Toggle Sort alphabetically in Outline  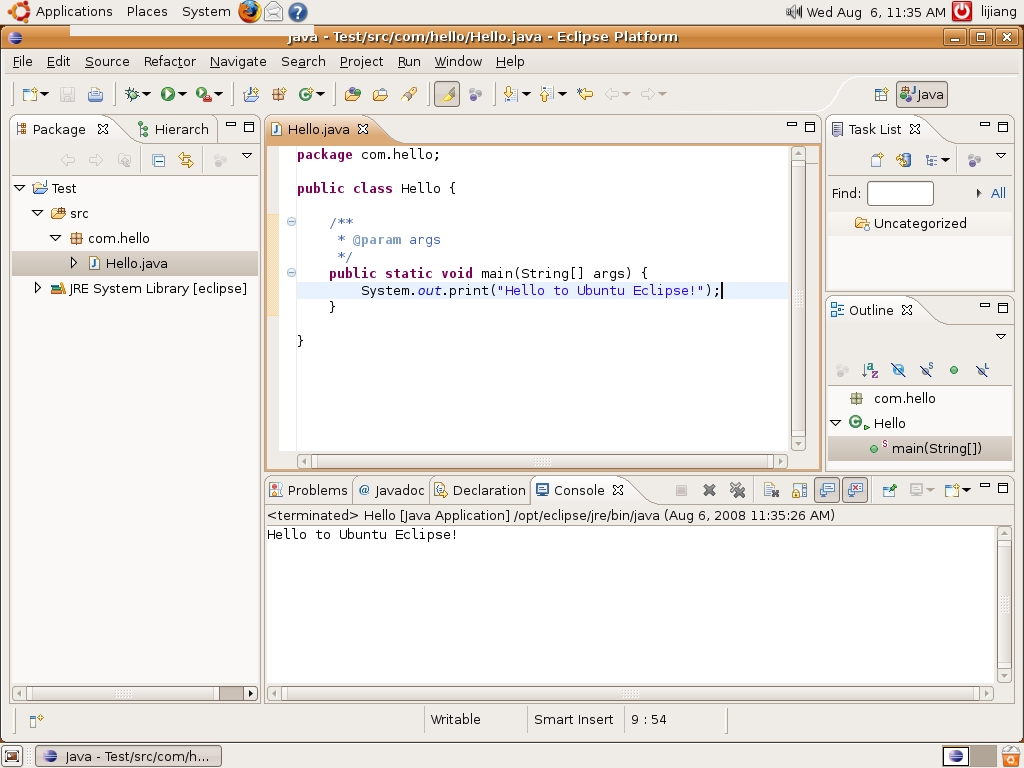click(x=870, y=370)
